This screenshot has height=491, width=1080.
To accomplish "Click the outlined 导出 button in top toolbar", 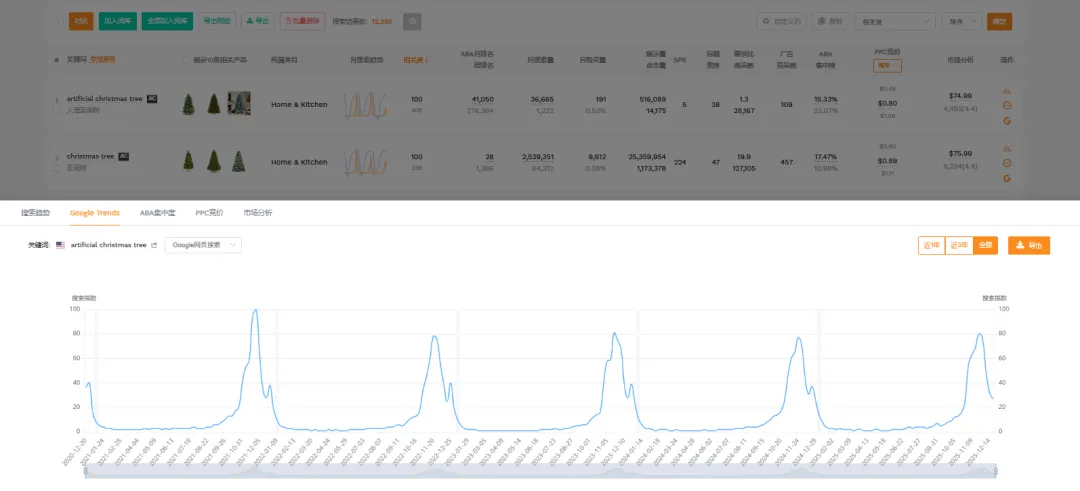I will [258, 21].
